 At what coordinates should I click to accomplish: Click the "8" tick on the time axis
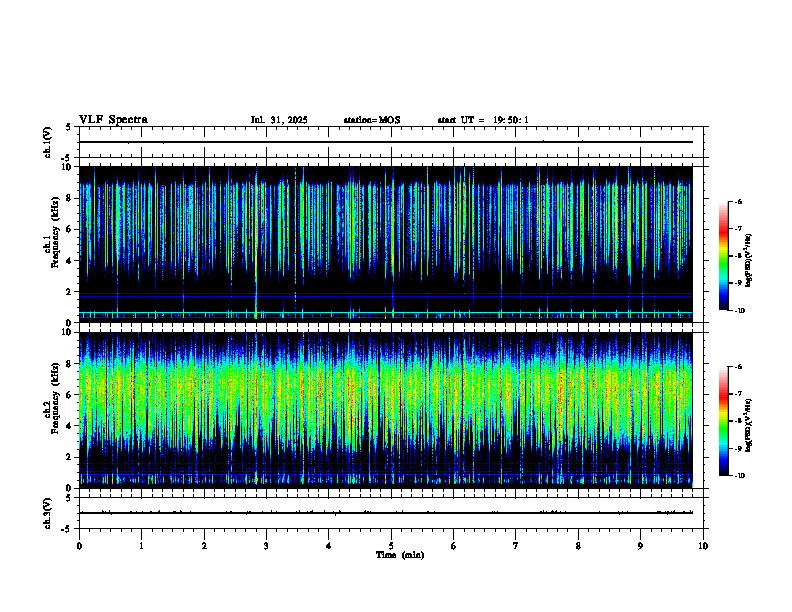pyautogui.click(x=578, y=546)
